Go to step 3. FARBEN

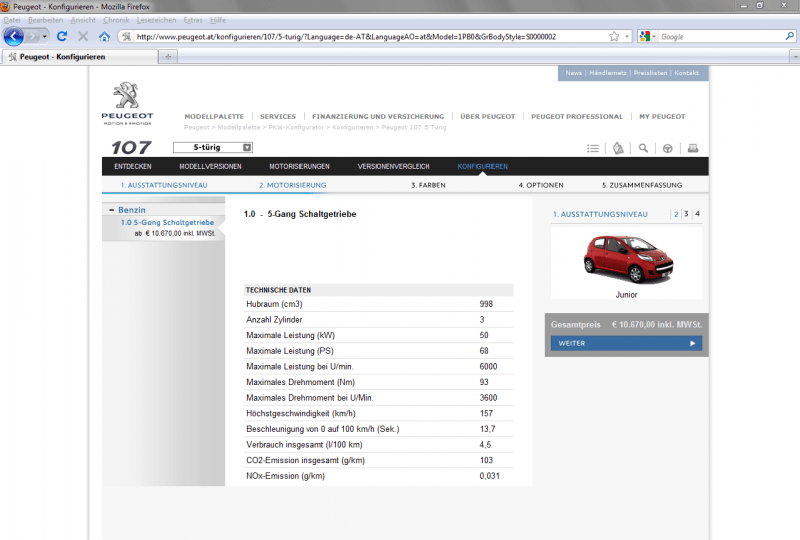(428, 185)
